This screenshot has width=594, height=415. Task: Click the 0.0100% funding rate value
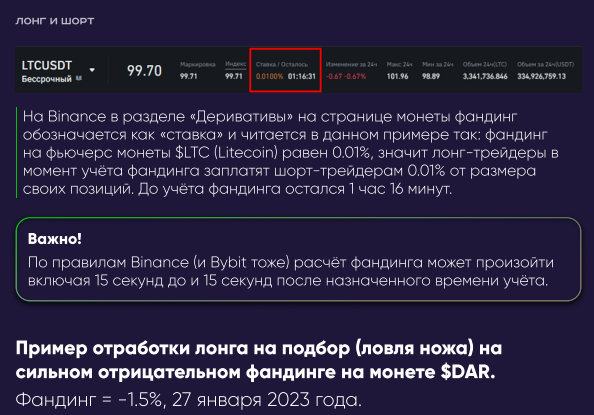tap(269, 76)
